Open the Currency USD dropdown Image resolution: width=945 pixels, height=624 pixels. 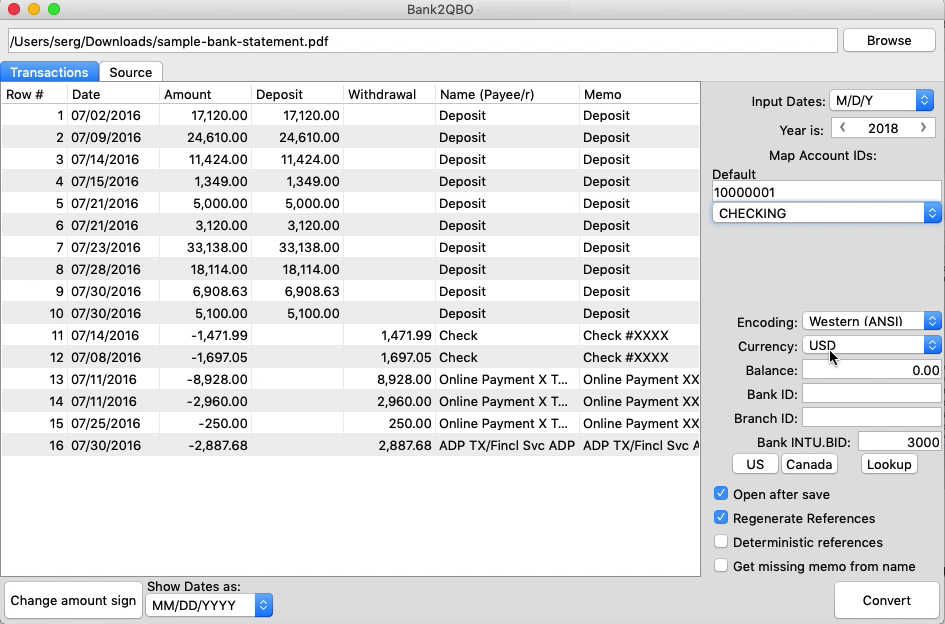click(871, 345)
